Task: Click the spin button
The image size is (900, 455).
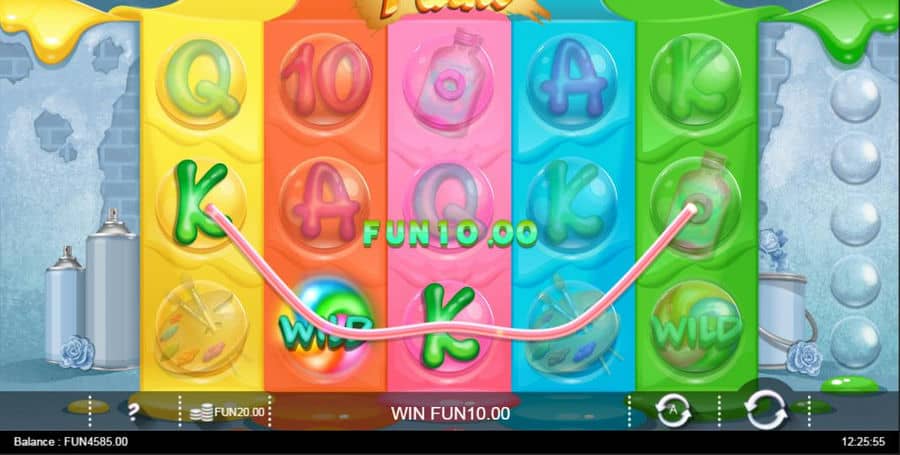Action: 765,411
